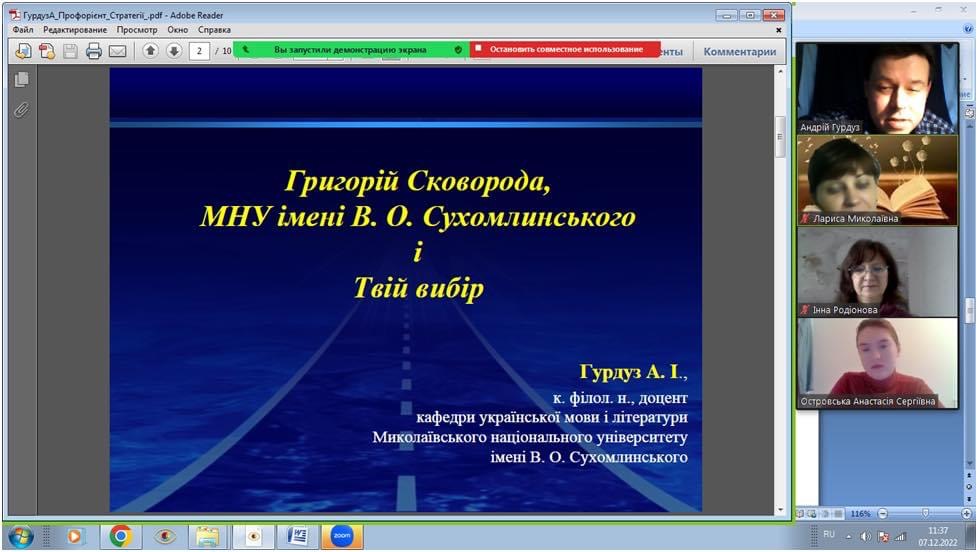The height and width of the screenshot is (552, 978).
Task: Open the eye icon app on taskbar
Action: point(165,536)
